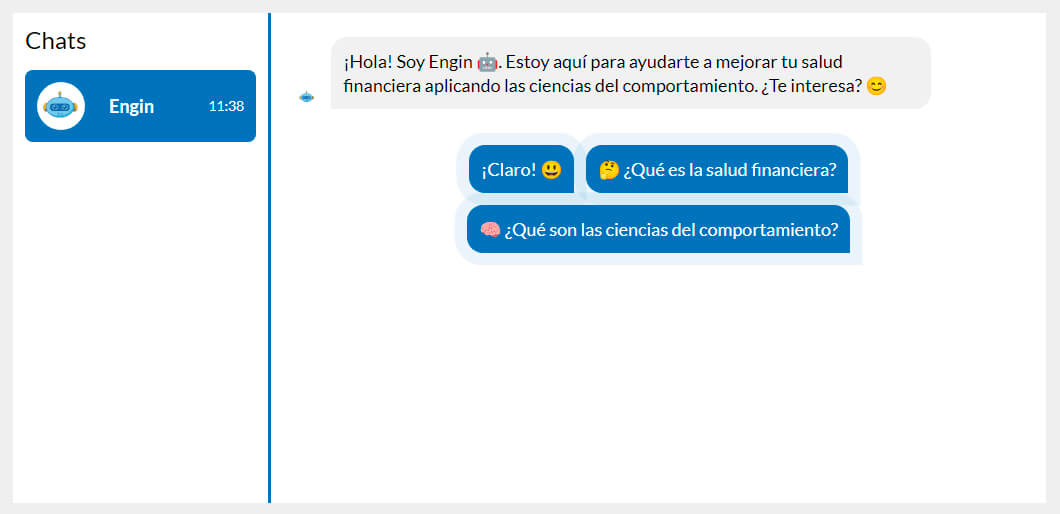Viewport: 1060px width, 514px height.
Task: Click the blushing smiley ending the greeting
Action: pos(877,87)
